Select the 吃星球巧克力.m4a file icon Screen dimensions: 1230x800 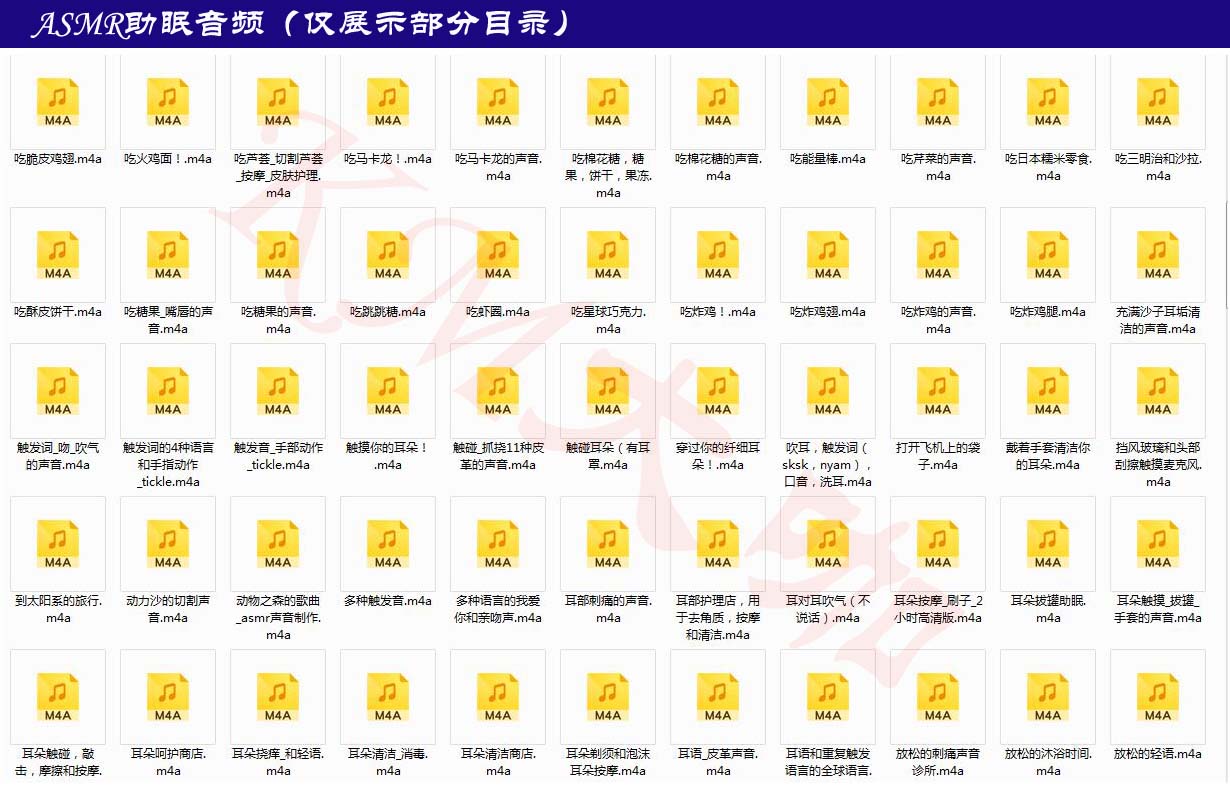[x=608, y=256]
